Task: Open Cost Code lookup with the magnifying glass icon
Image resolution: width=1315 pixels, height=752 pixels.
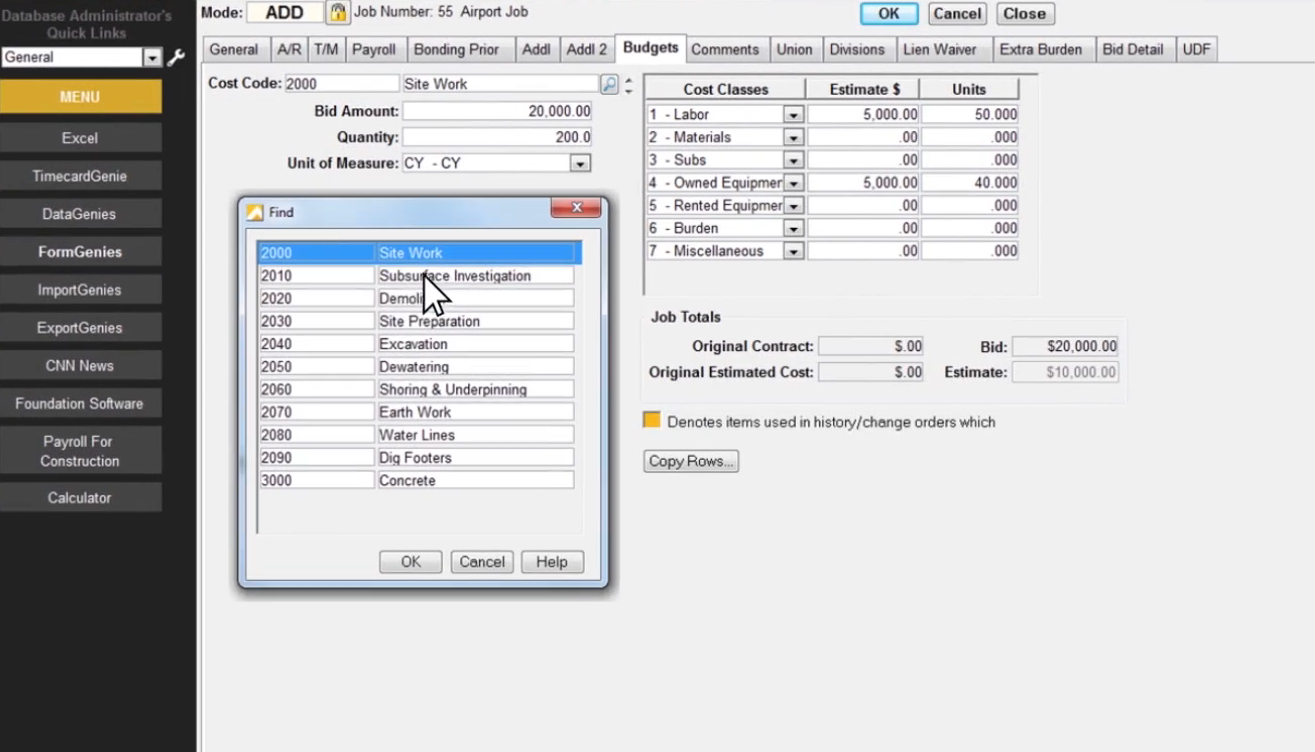Action: tap(608, 85)
